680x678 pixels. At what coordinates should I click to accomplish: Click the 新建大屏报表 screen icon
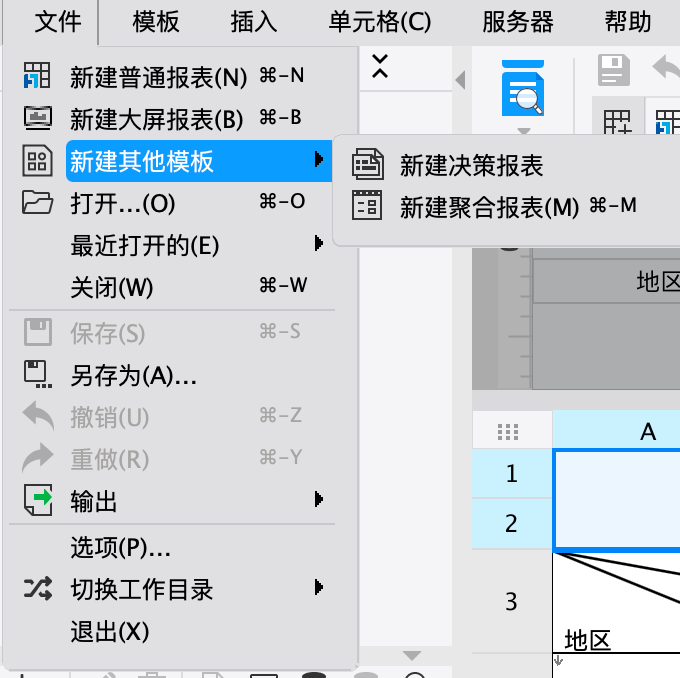[37, 119]
